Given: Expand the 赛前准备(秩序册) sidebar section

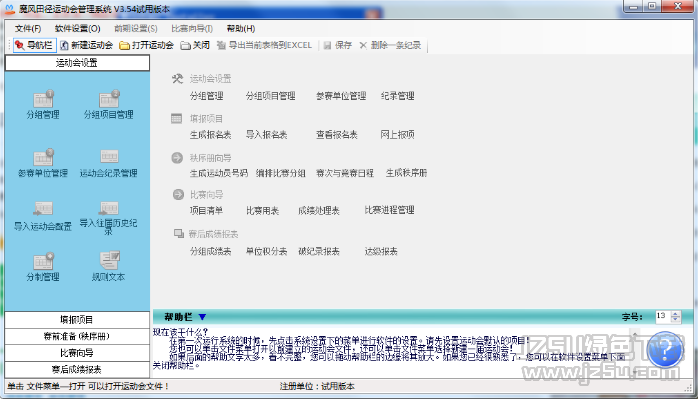Looking at the screenshot, I should 77,336.
